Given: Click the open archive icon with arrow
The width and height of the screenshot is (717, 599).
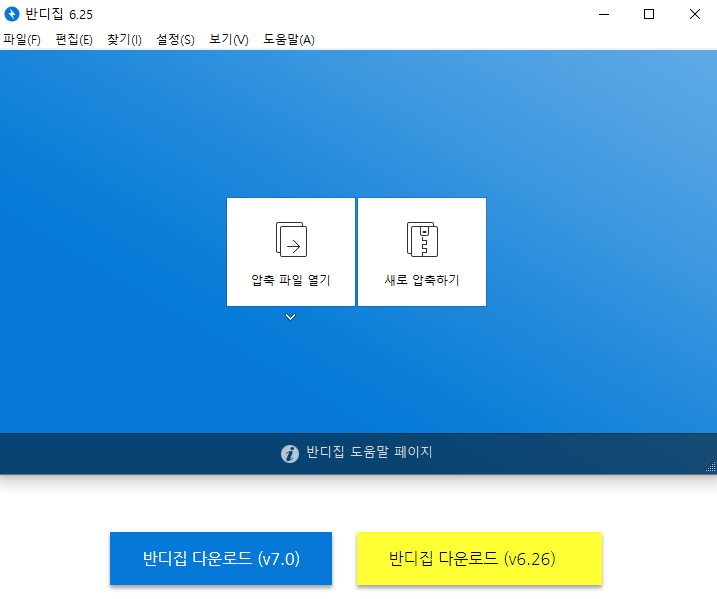Looking at the screenshot, I should [x=291, y=240].
